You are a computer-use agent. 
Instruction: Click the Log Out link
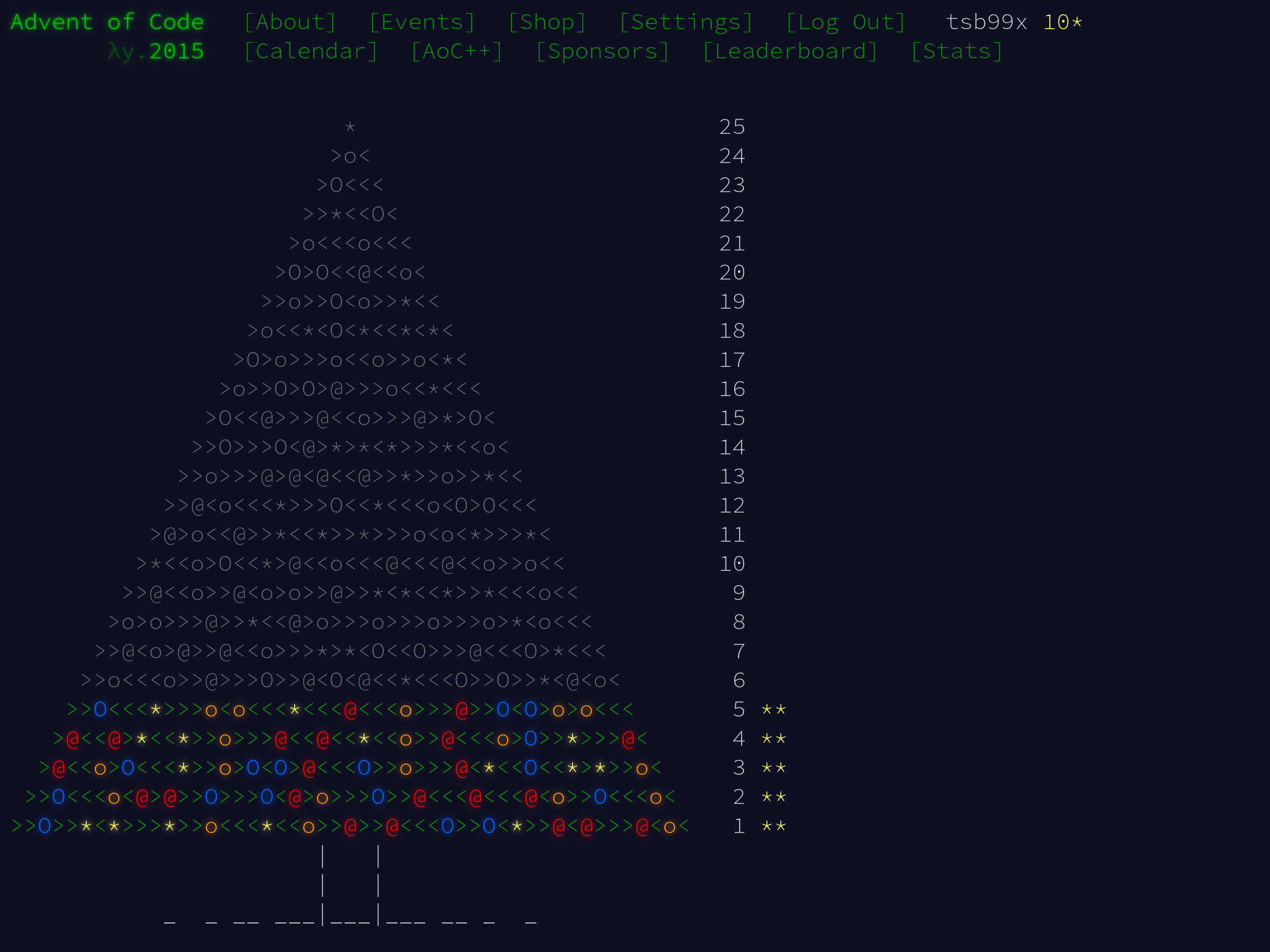point(845,22)
